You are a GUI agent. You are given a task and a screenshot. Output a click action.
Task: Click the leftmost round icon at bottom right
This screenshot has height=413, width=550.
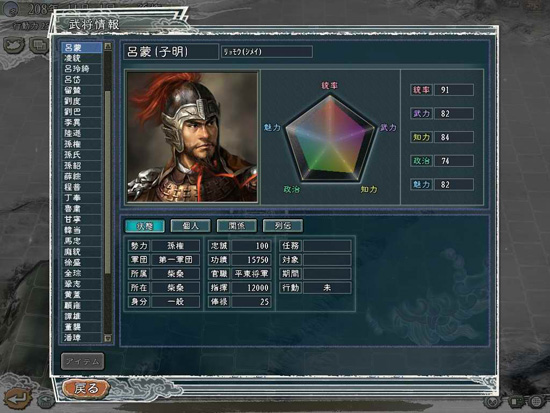493,401
